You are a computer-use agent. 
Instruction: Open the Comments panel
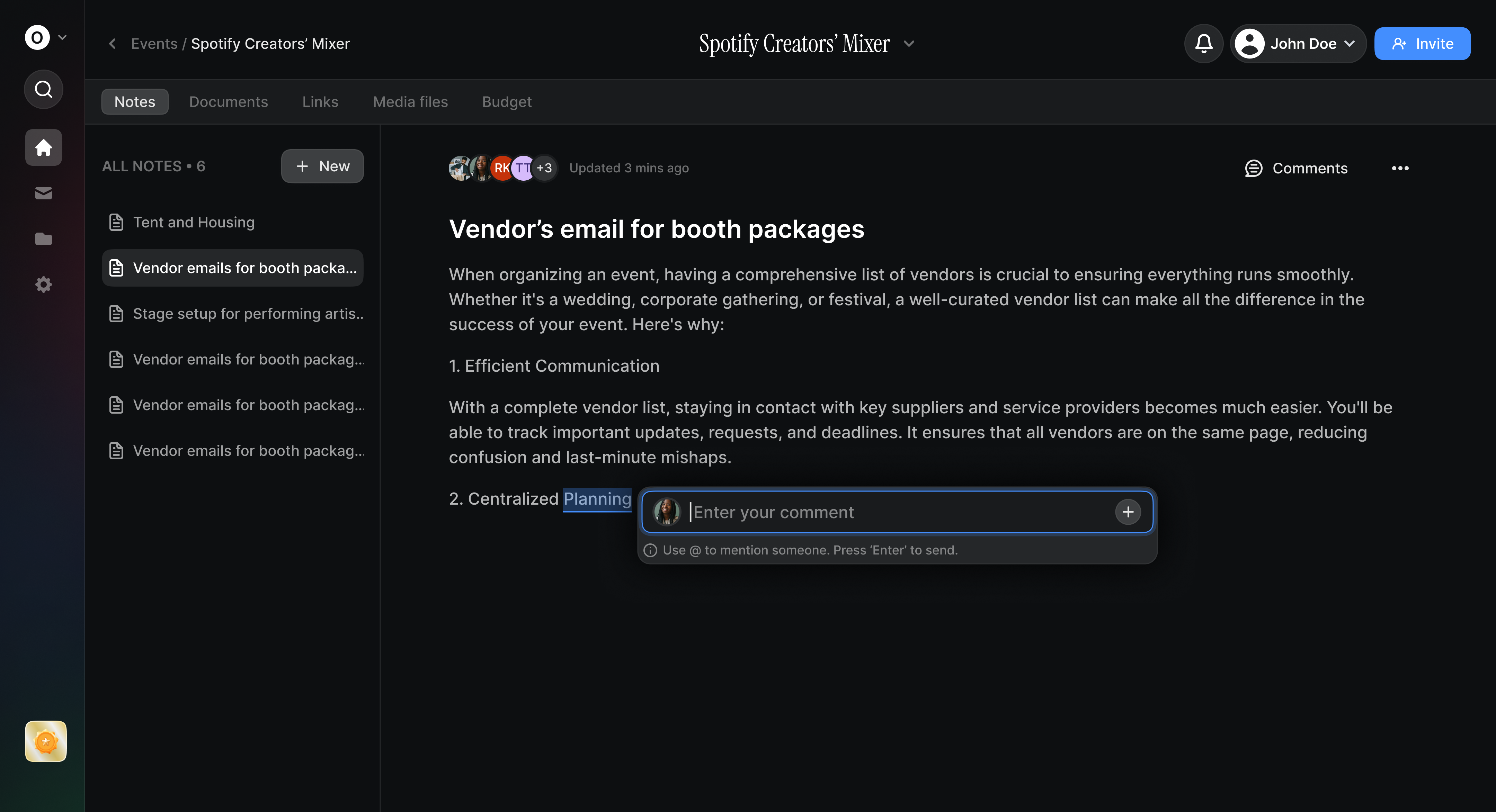[1296, 168]
